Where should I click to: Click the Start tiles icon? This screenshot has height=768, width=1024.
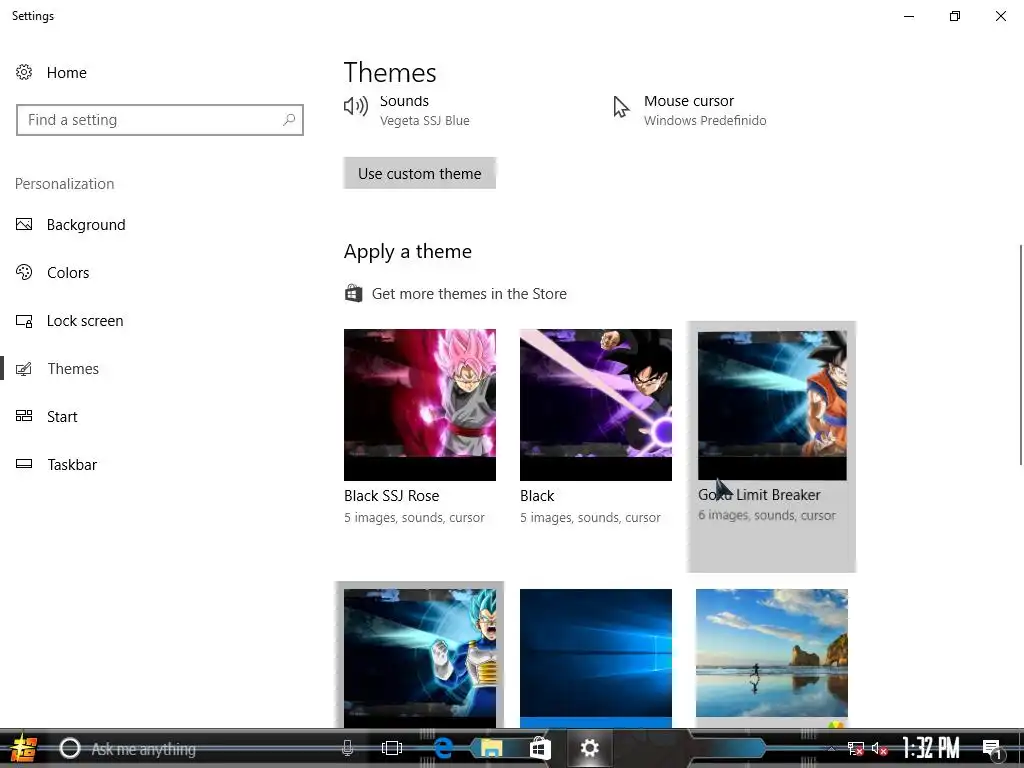tap(24, 416)
